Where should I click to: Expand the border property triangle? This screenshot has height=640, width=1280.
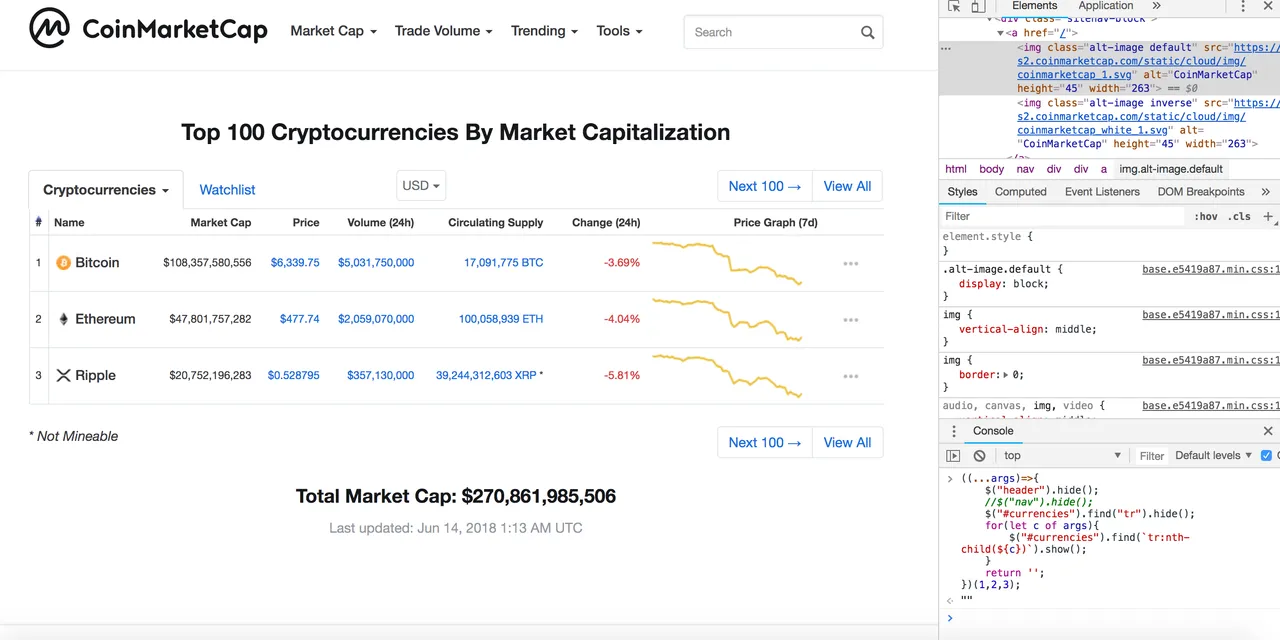point(1006,375)
